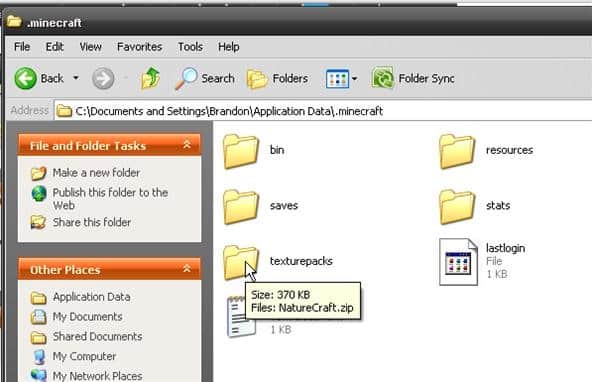This screenshot has width=592, height=382.
Task: Click the texturepacks folder name
Action: click(x=301, y=261)
